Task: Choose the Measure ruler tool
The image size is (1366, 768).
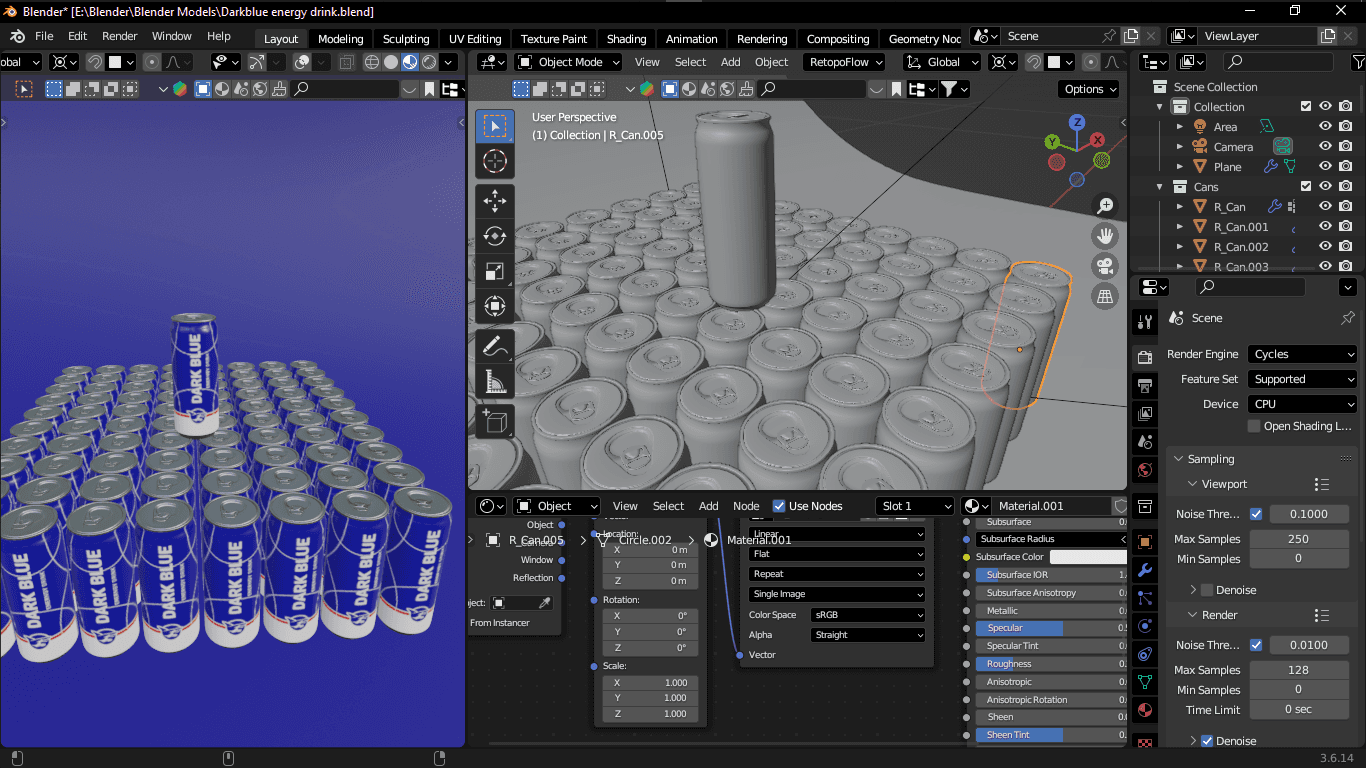Action: (495, 381)
